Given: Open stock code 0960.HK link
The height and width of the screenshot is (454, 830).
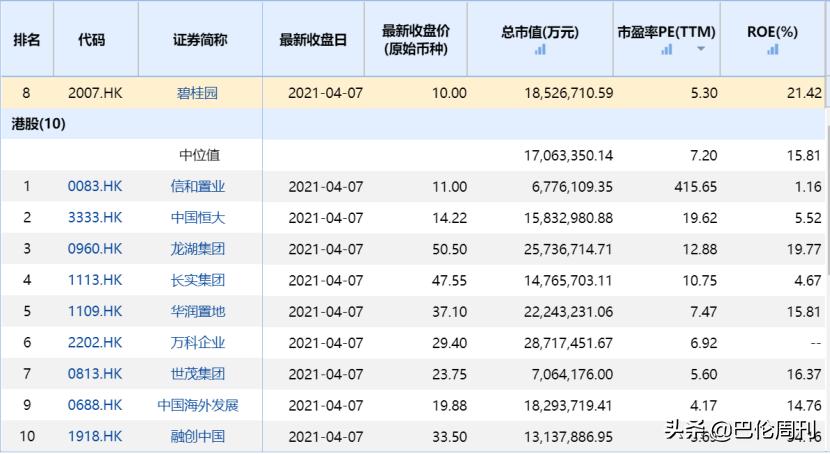Looking at the screenshot, I should [x=95, y=249].
